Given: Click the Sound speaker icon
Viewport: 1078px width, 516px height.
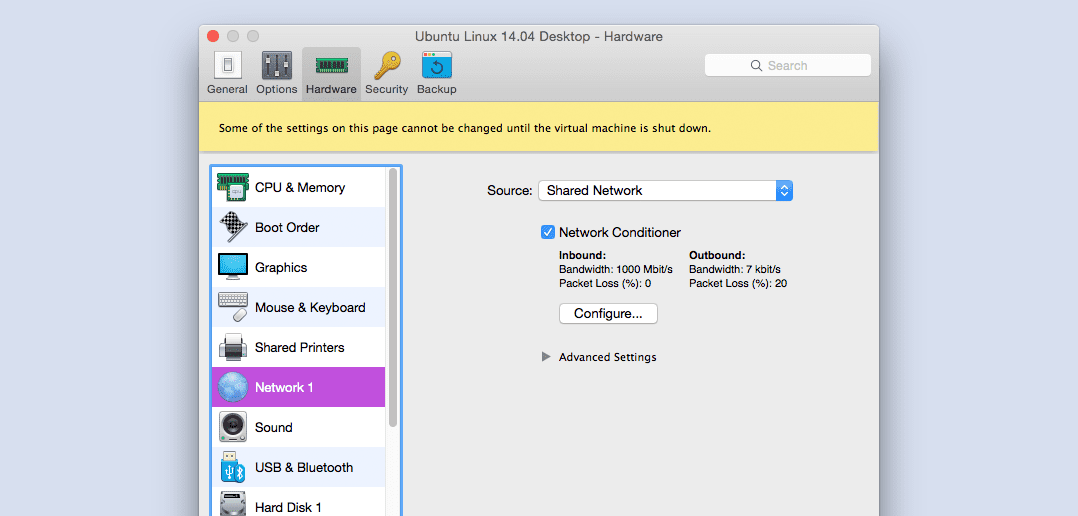Looking at the screenshot, I should 232,427.
